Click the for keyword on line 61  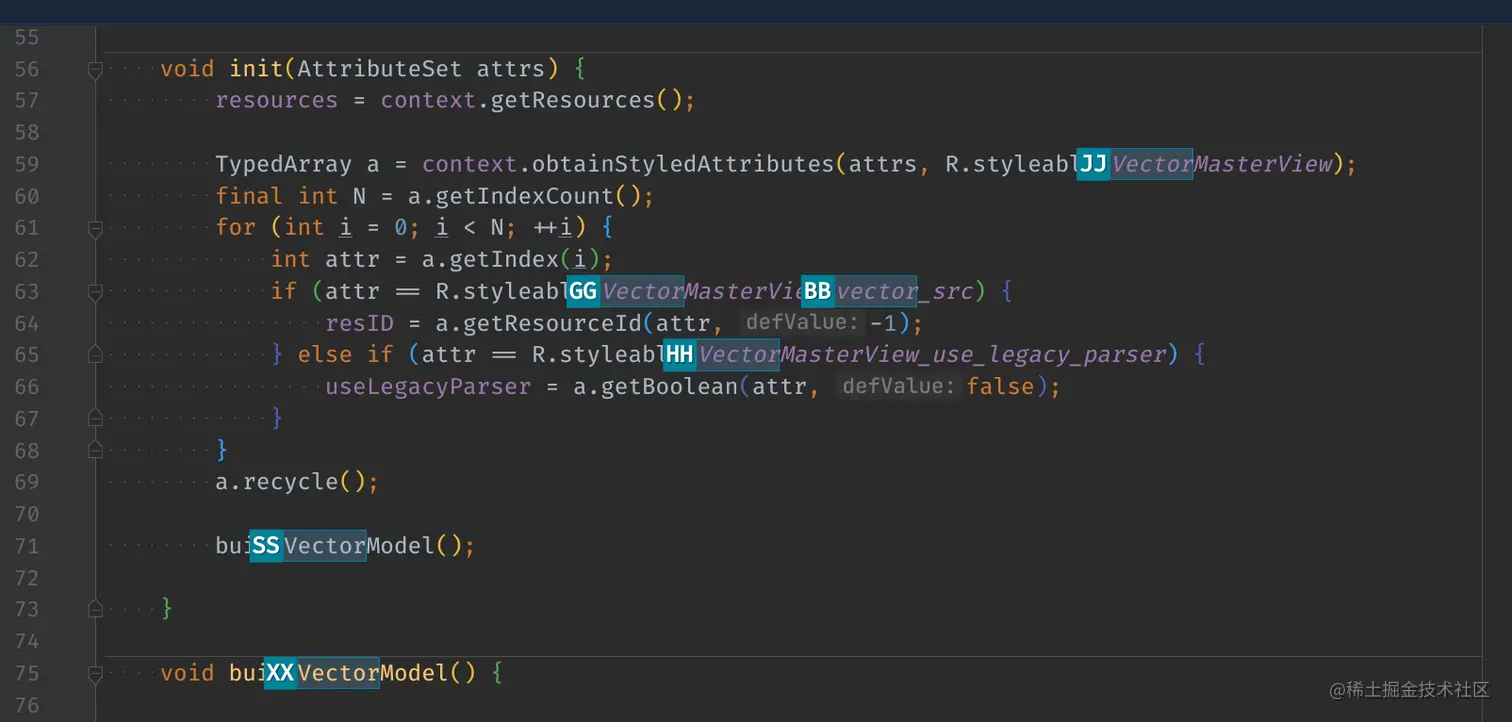236,228
